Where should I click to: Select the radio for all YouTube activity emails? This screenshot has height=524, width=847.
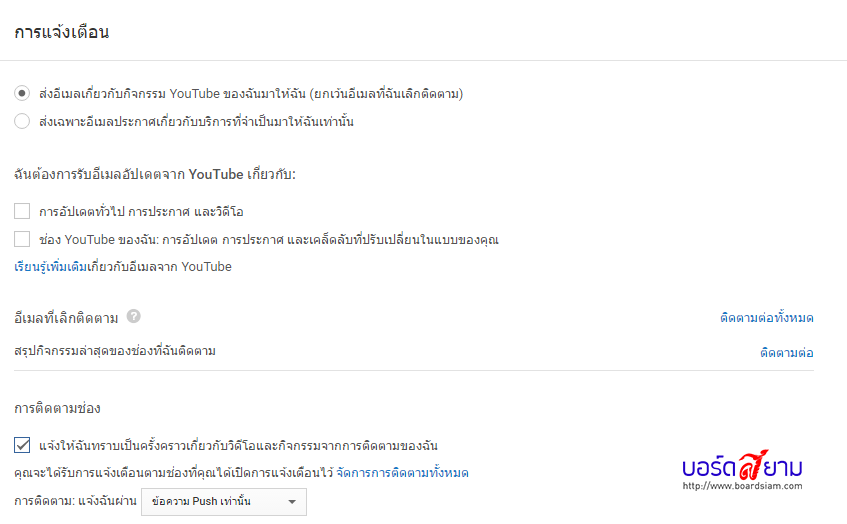click(x=22, y=94)
